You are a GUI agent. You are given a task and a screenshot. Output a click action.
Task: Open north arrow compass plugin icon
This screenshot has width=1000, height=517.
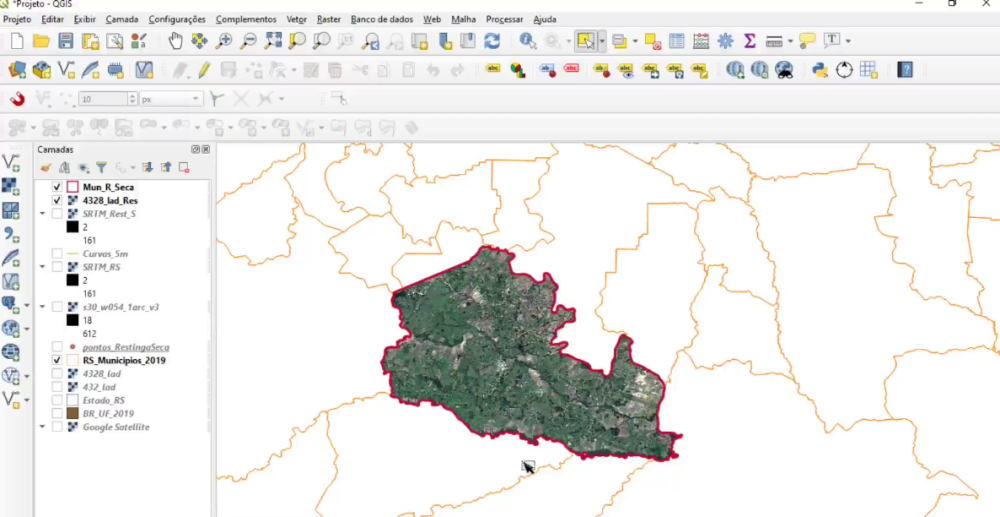(x=844, y=69)
